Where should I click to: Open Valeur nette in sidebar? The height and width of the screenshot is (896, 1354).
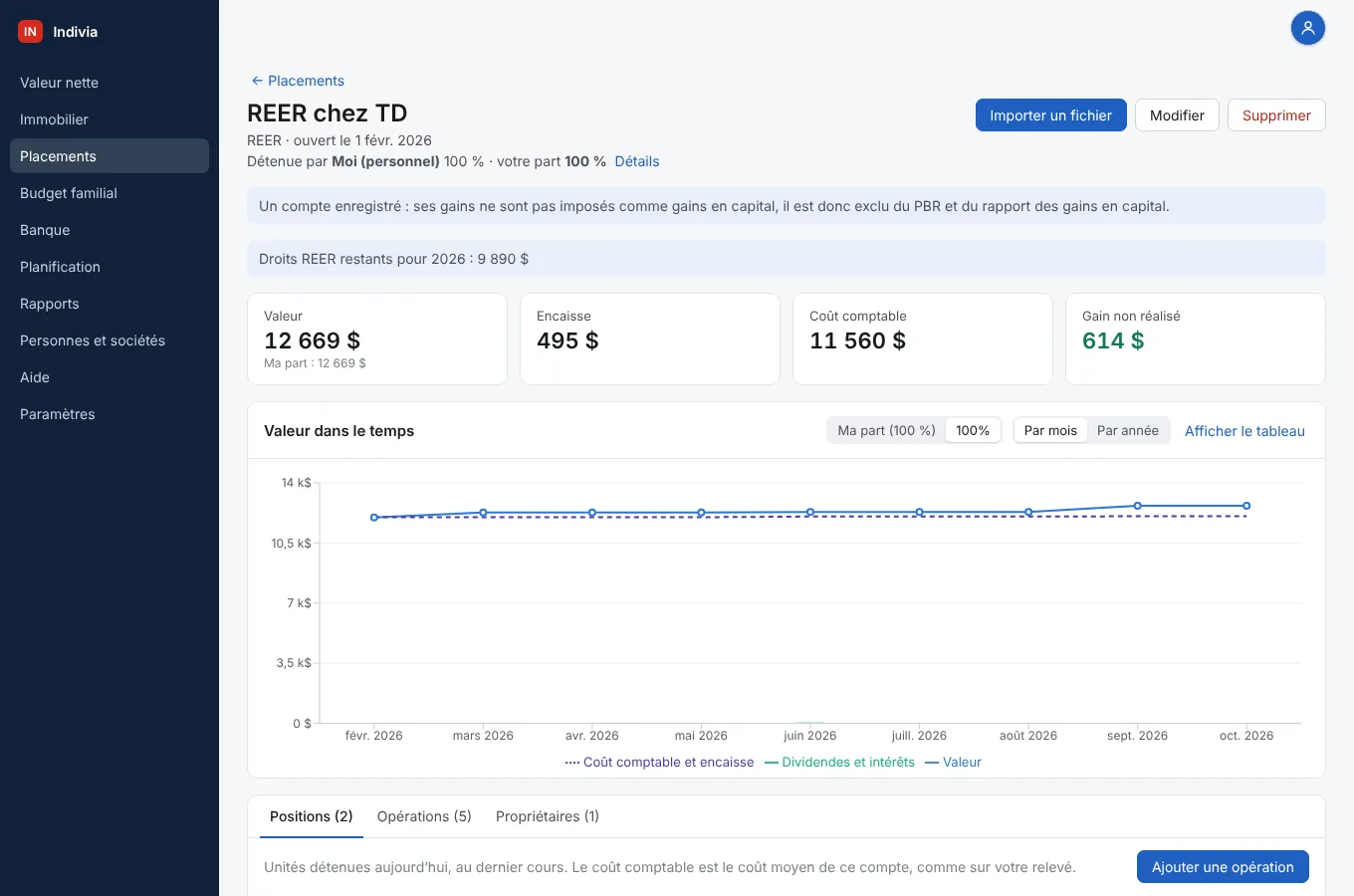pos(110,83)
